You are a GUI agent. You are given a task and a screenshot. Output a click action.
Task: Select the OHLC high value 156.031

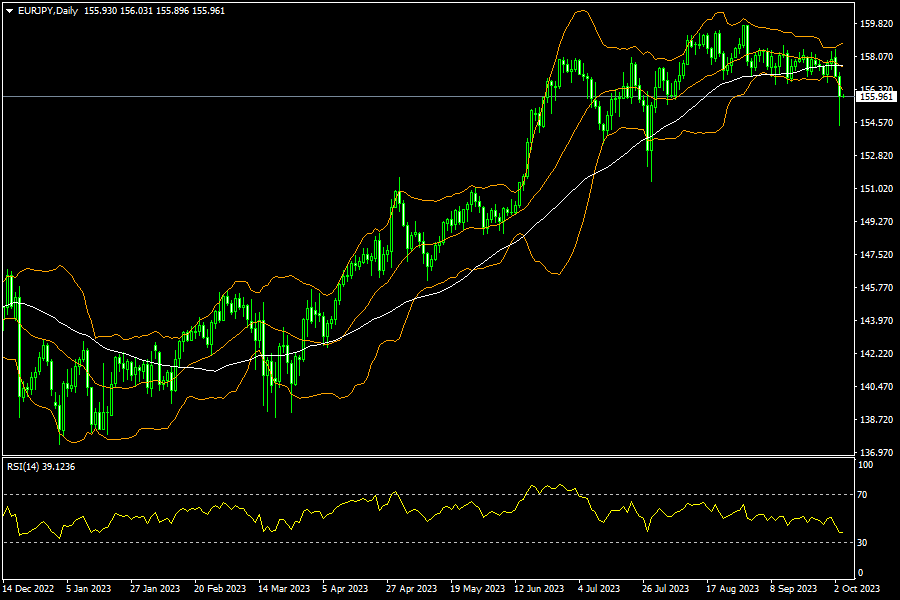coord(136,11)
